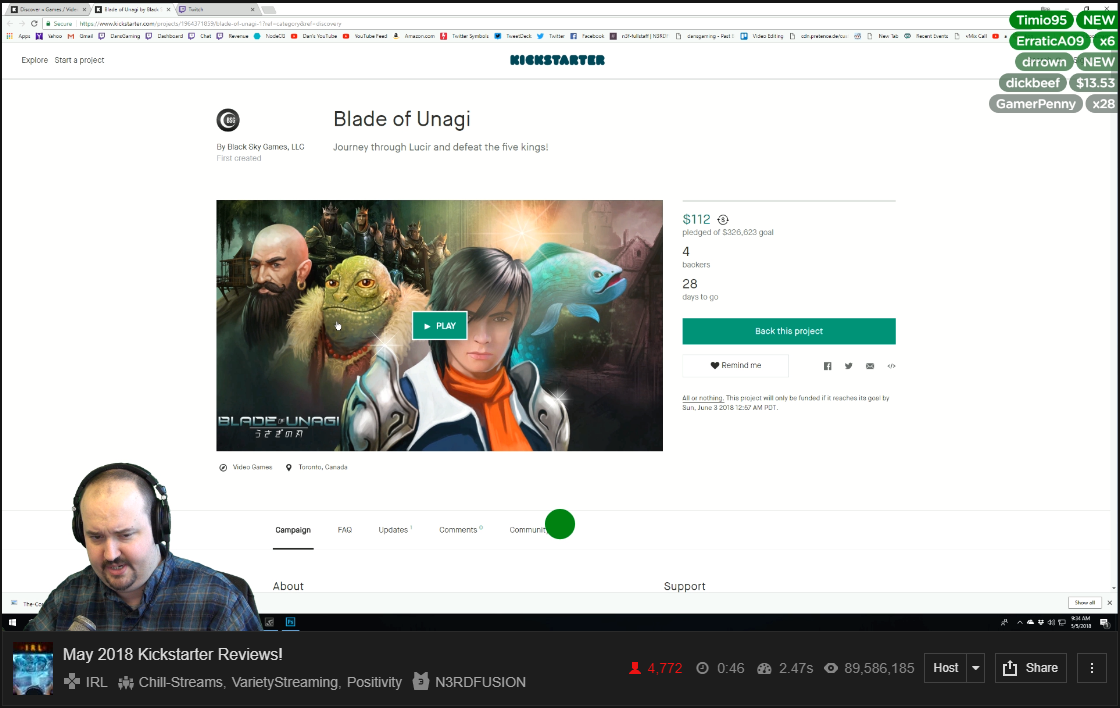
Task: Click the Back this project button
Action: (789, 331)
